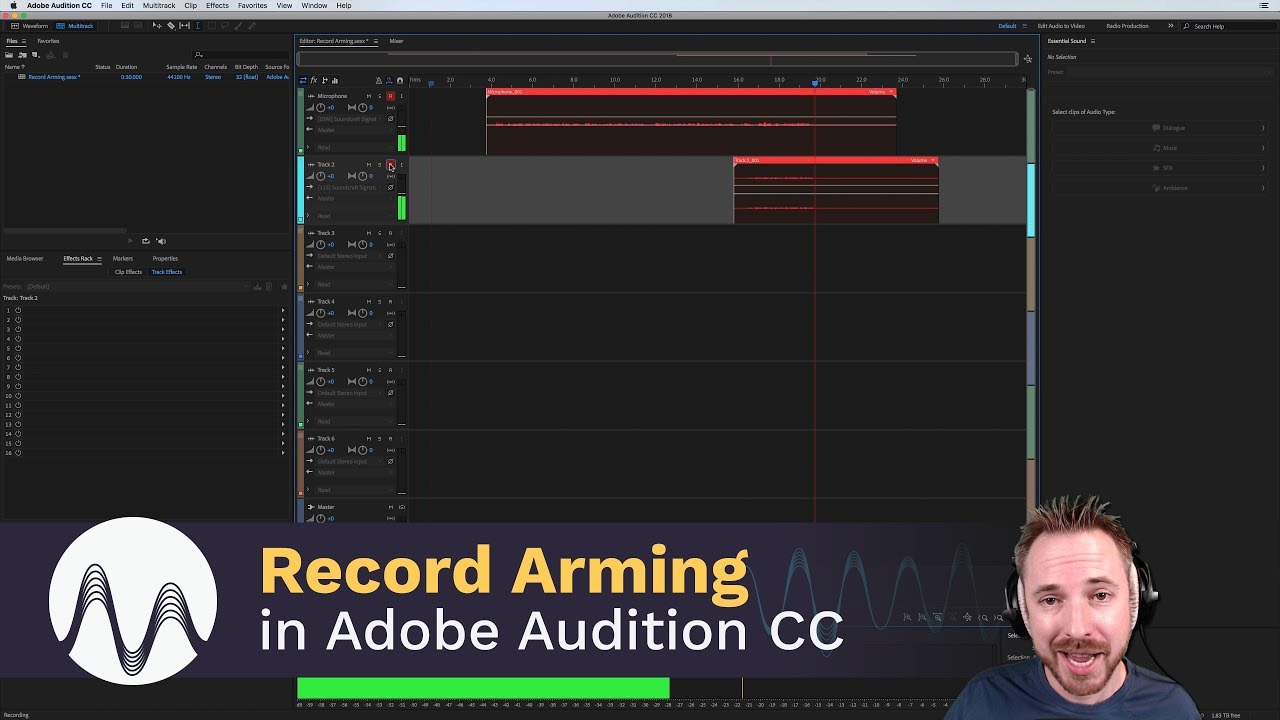Delete the effects rack preset trash icon
Screen dimensions: 1280x720
point(268,286)
